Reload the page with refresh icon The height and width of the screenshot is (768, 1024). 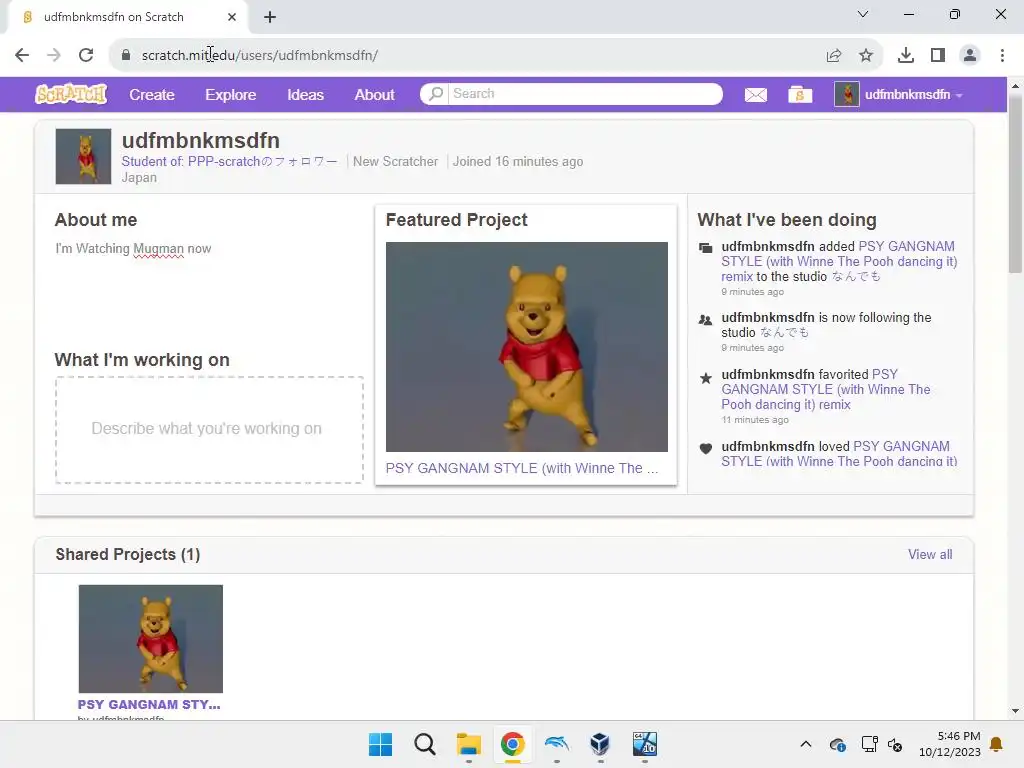(86, 55)
